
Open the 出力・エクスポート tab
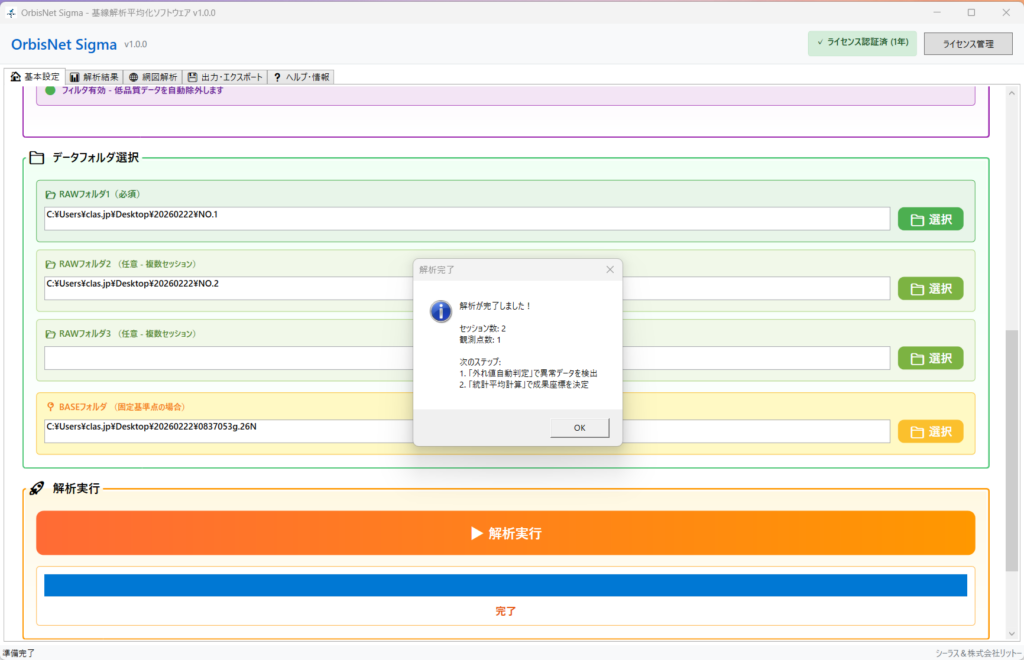pyautogui.click(x=226, y=77)
